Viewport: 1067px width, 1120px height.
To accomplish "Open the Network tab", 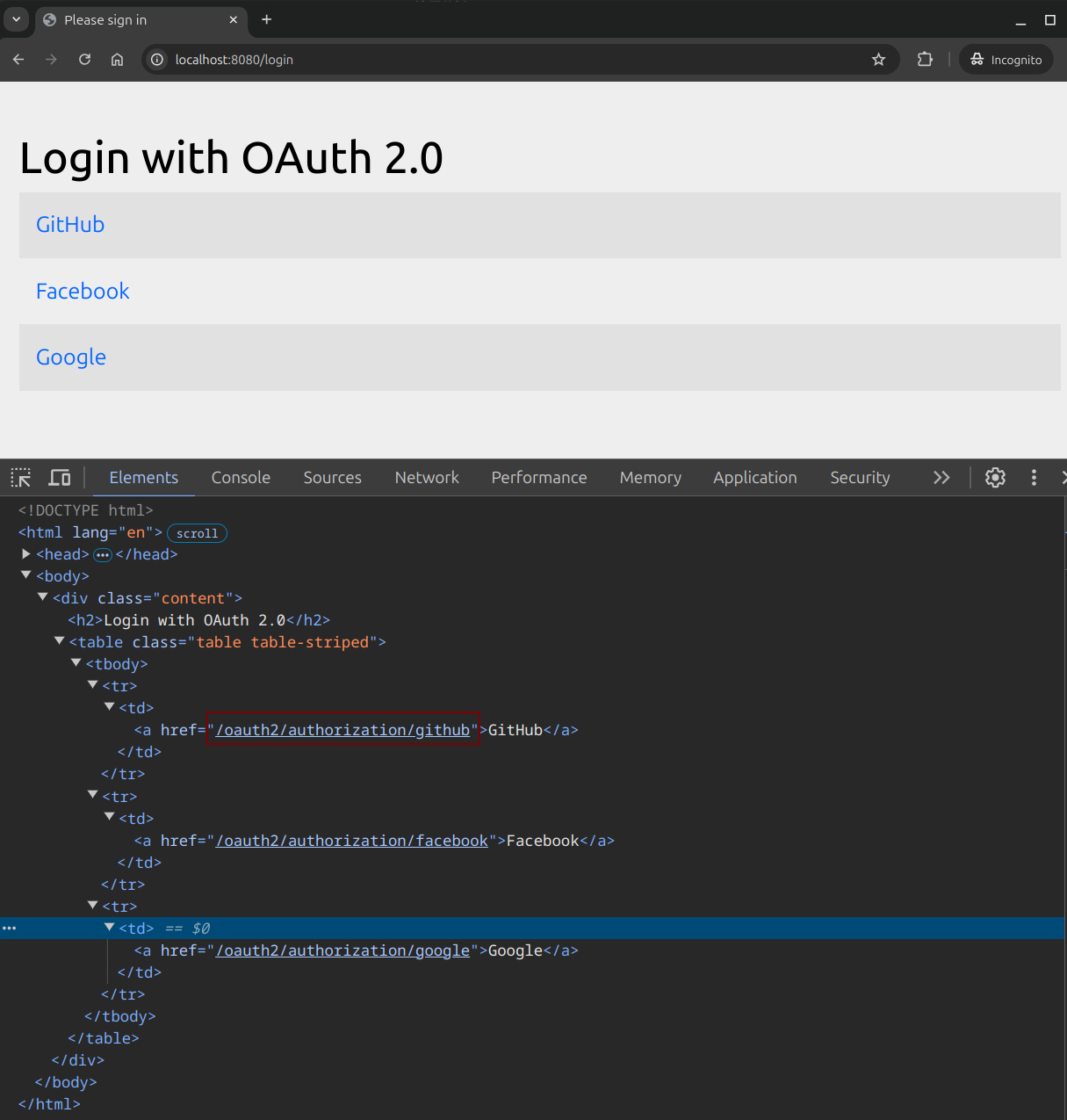I will (x=427, y=478).
